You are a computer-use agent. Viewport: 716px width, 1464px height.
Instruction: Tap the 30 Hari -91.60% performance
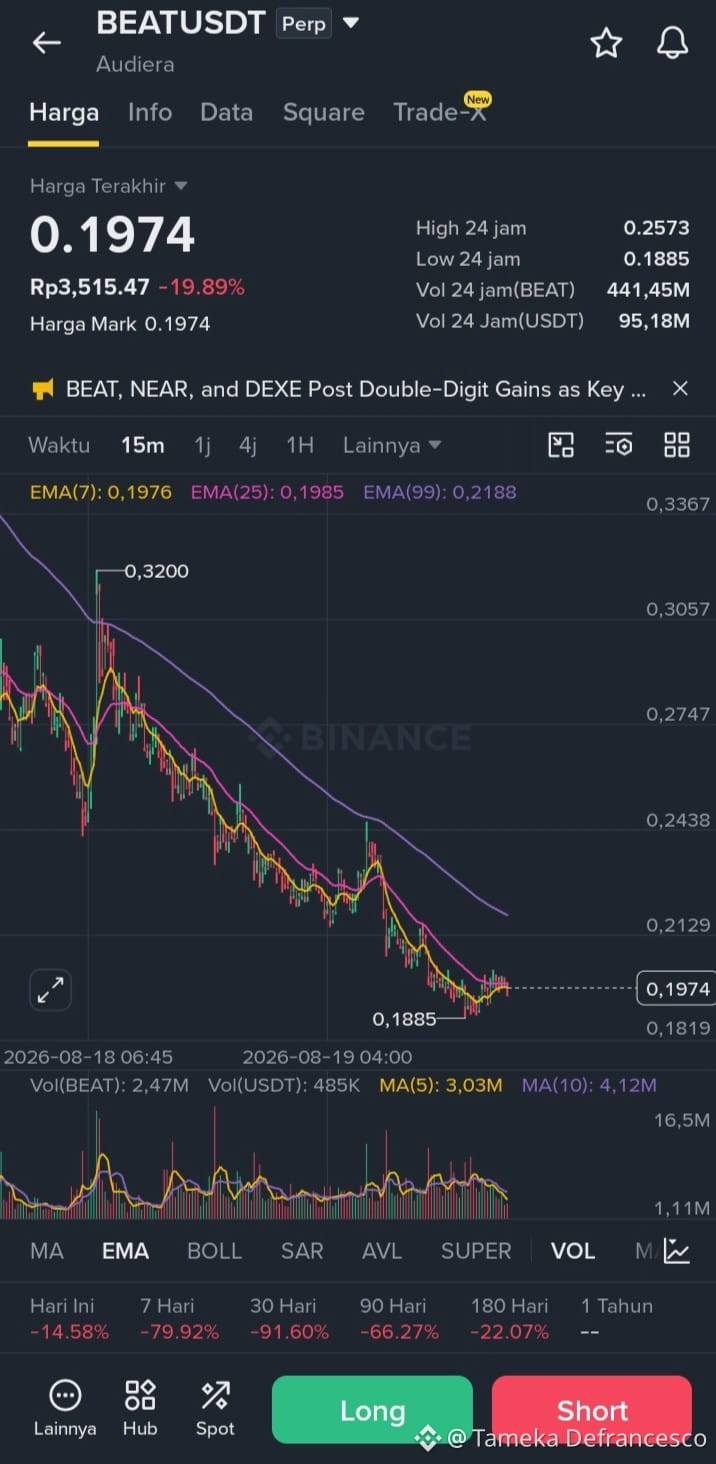coord(289,1319)
